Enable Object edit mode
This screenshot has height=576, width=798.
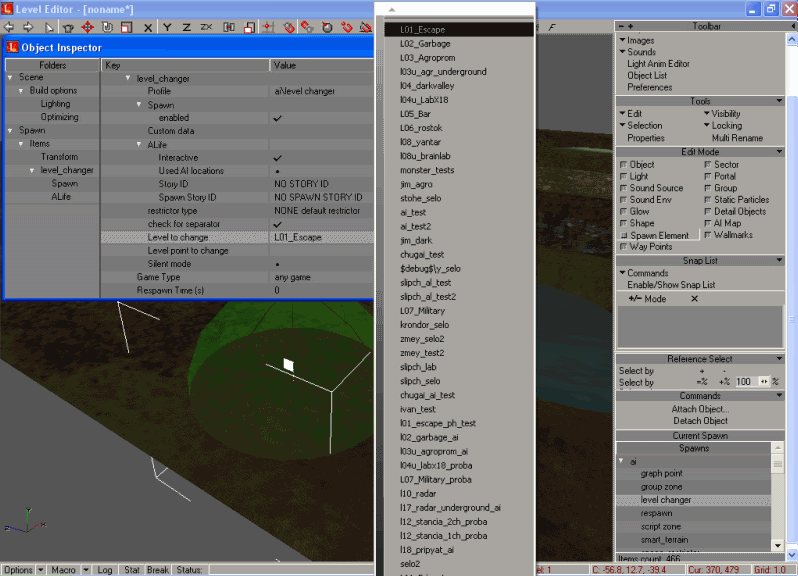pyautogui.click(x=637, y=164)
